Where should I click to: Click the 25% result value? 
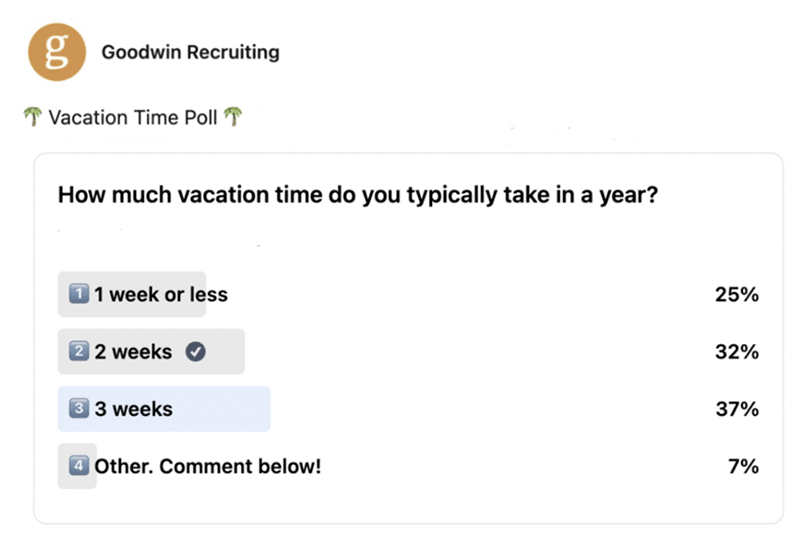(737, 294)
